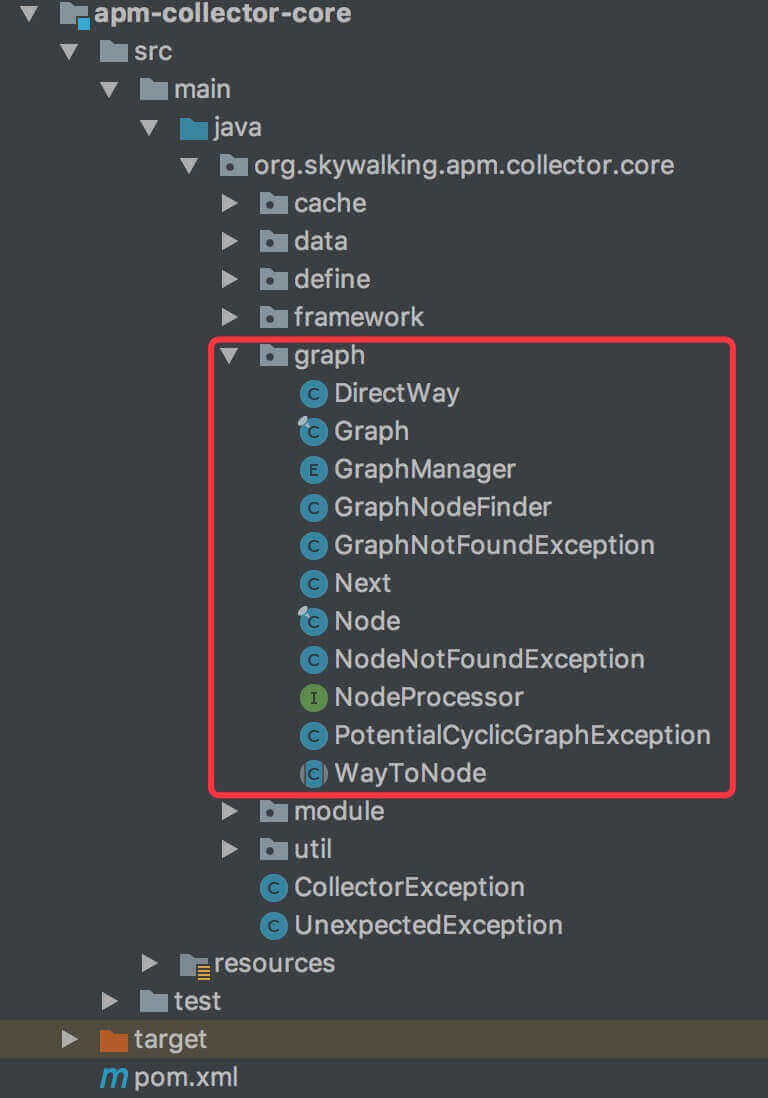The width and height of the screenshot is (768, 1098).
Task: Expand the cache package
Action: point(230,203)
